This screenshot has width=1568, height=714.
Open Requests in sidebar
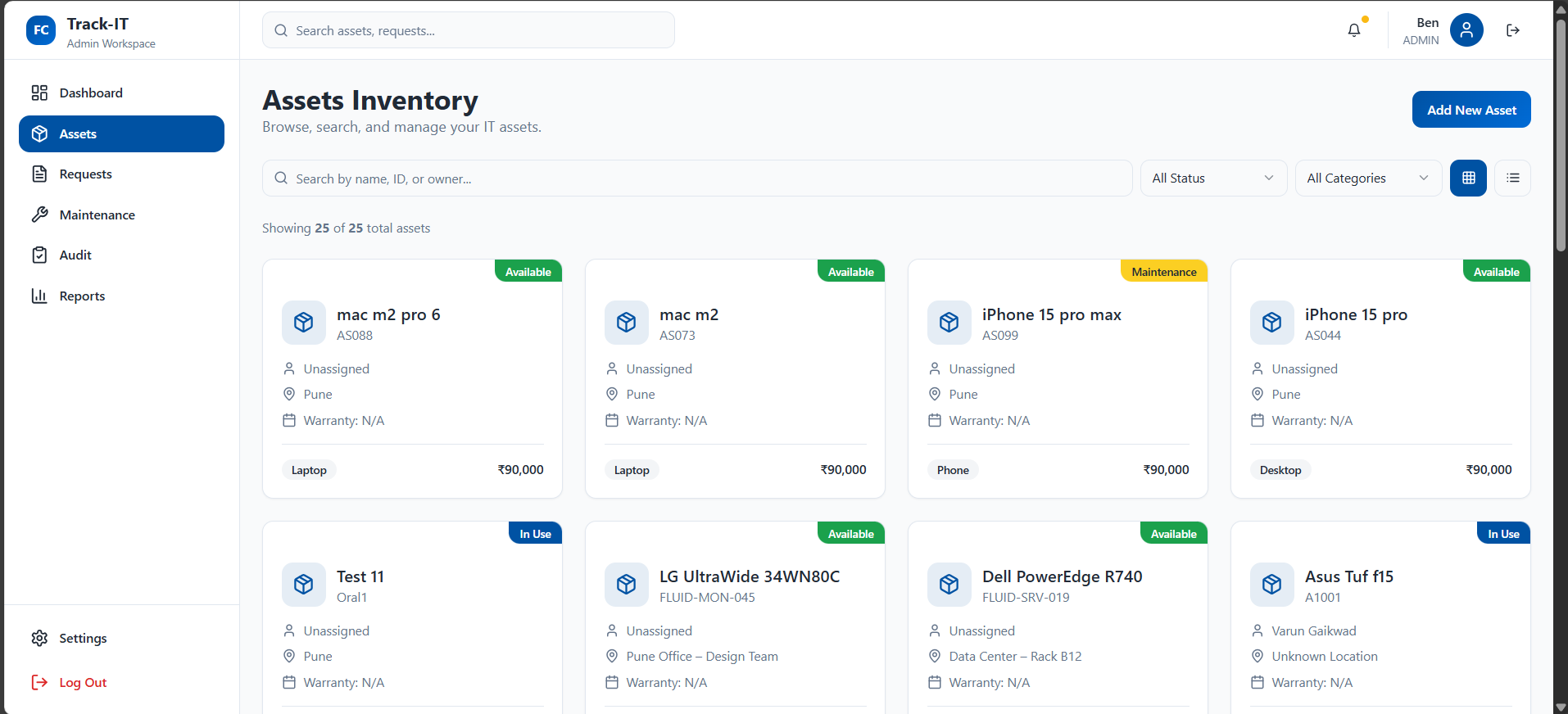click(121, 174)
